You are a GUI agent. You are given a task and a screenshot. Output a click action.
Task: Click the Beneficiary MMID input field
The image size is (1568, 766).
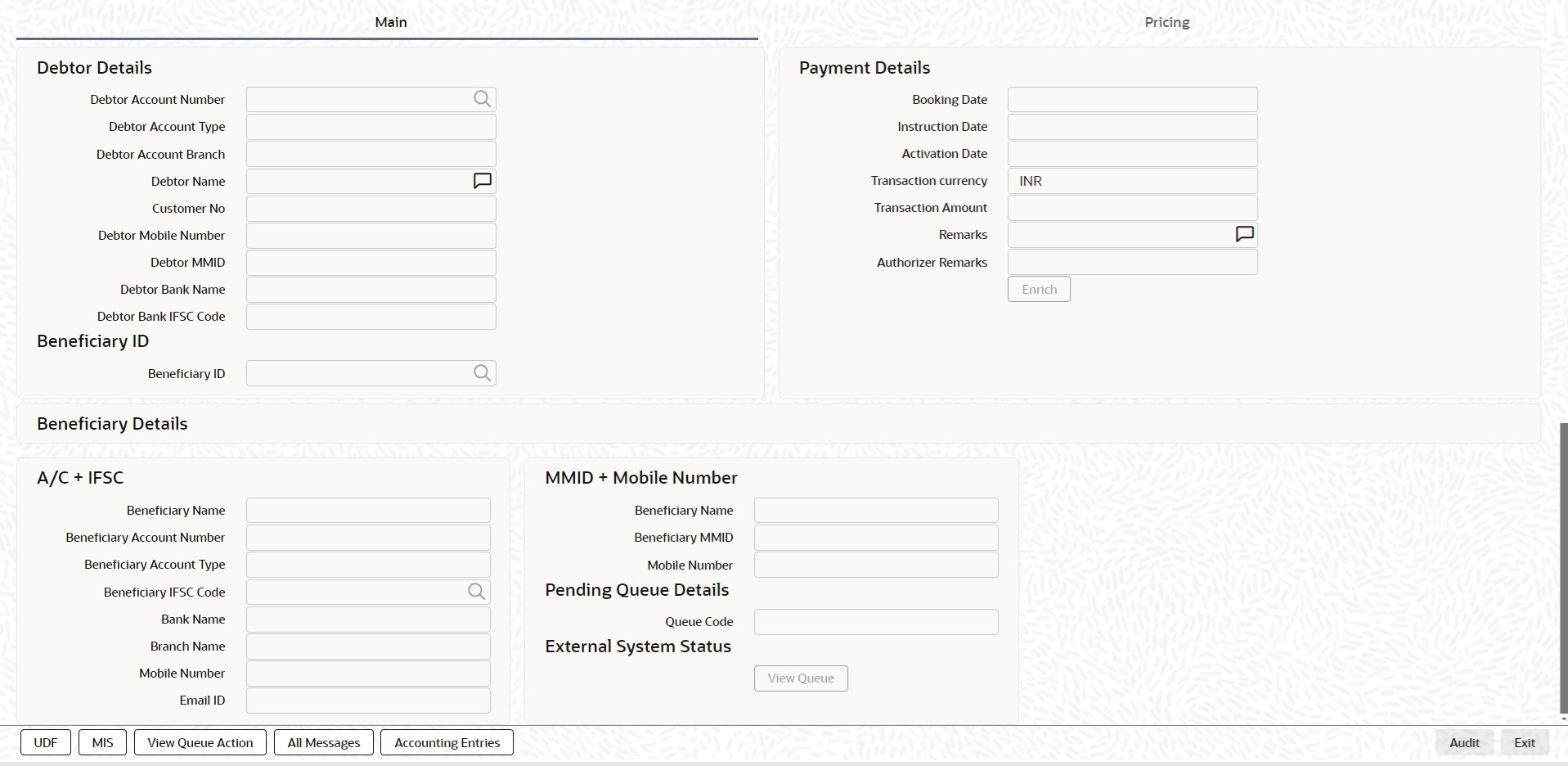pyautogui.click(x=876, y=538)
